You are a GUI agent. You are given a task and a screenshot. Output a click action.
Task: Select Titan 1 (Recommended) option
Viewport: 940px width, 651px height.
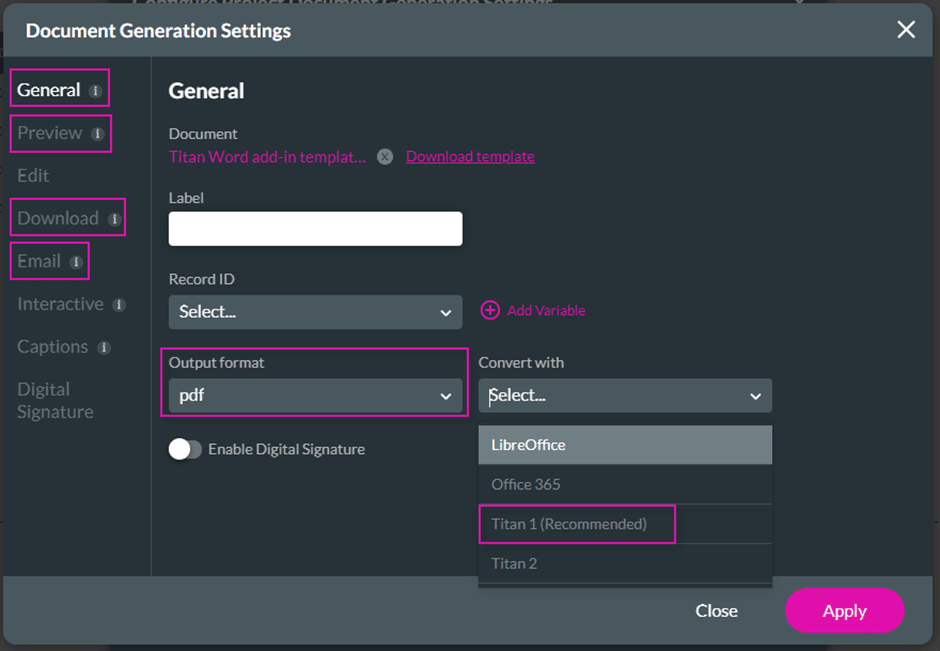pos(569,524)
